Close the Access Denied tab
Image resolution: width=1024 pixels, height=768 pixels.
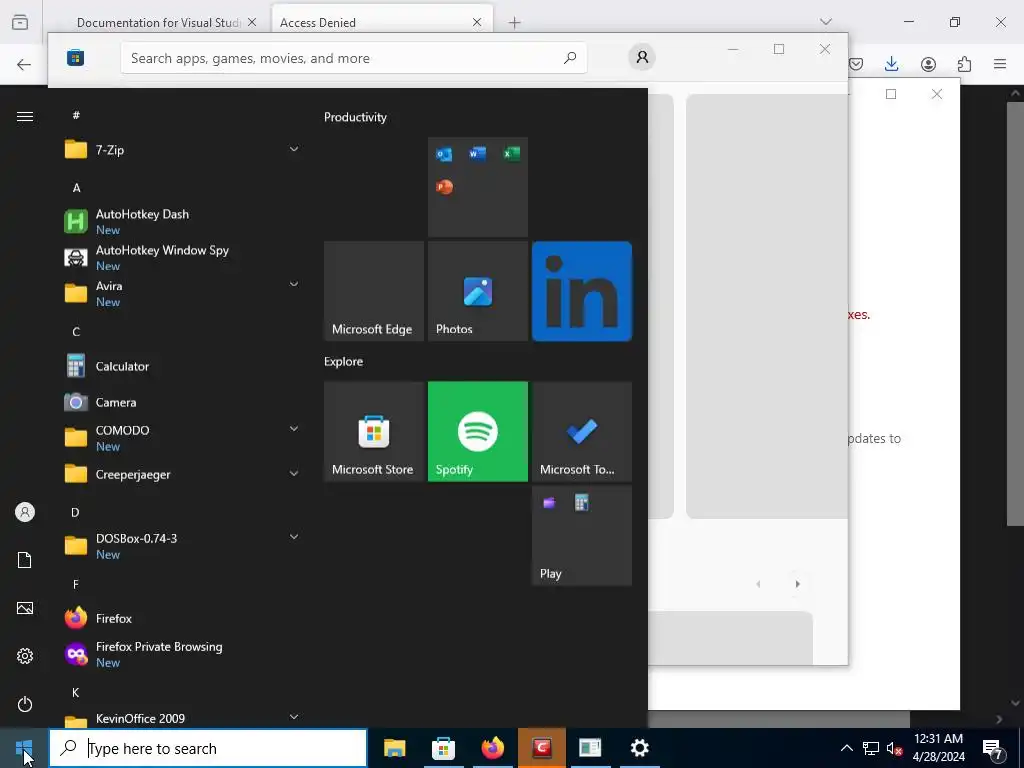tap(477, 22)
